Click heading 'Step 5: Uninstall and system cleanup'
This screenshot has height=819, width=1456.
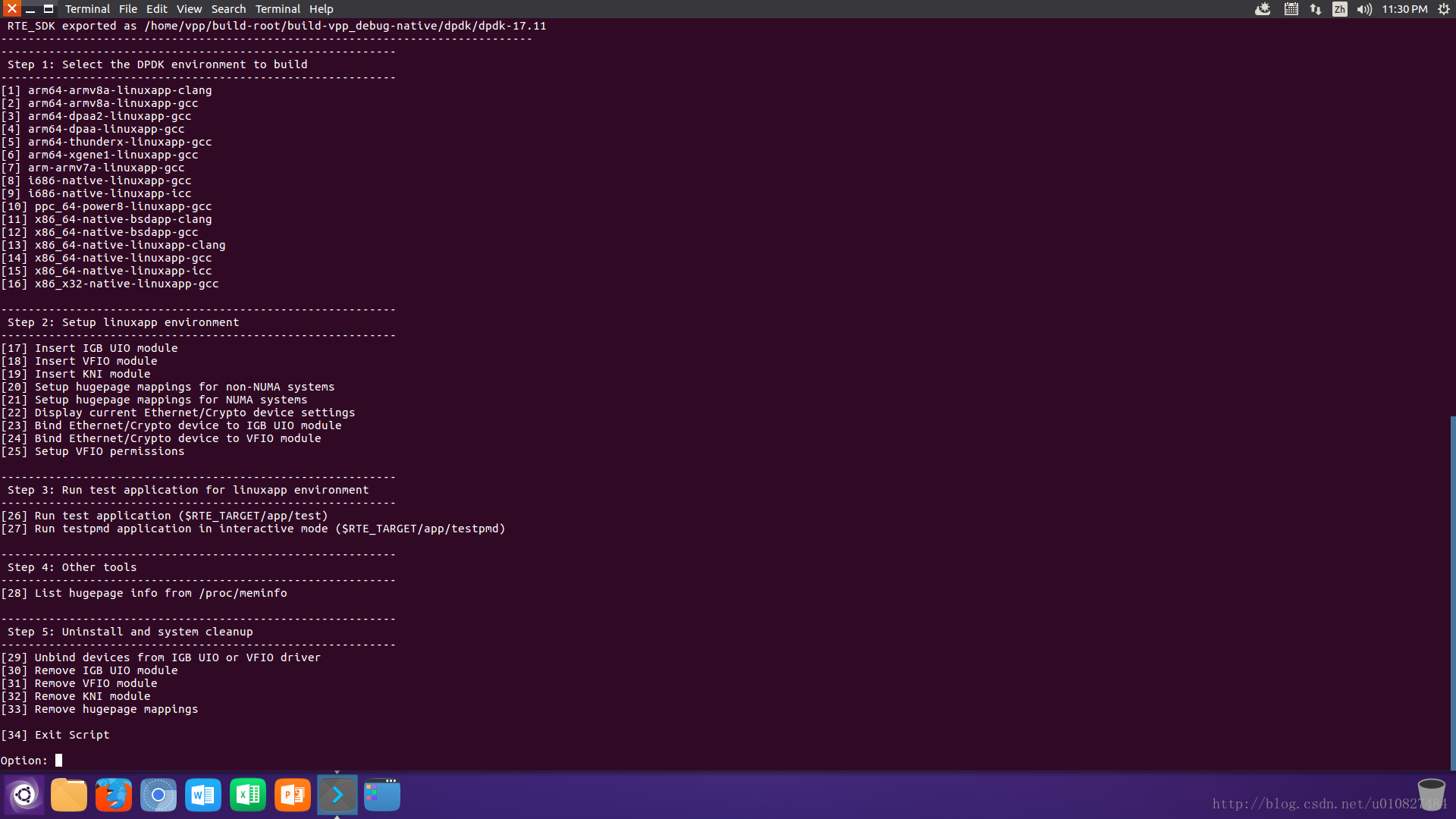(130, 632)
